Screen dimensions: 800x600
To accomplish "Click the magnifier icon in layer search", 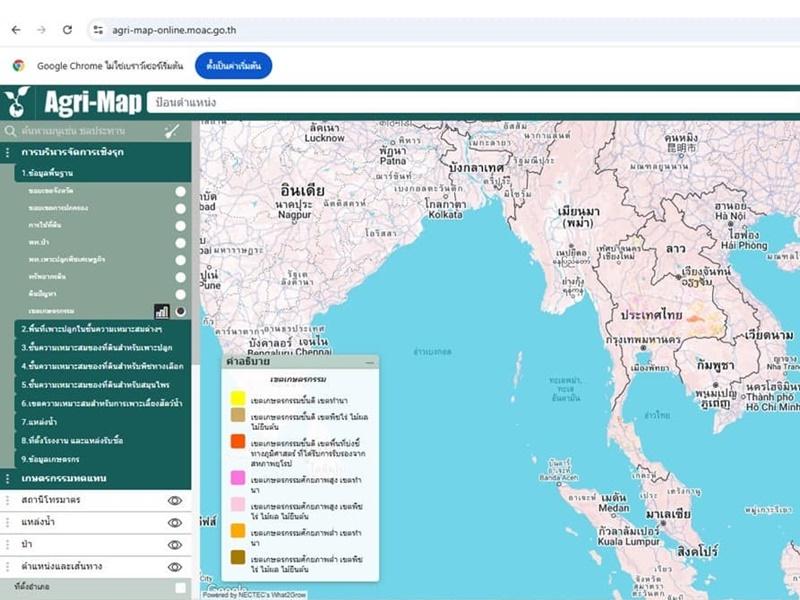I will pos(11,131).
